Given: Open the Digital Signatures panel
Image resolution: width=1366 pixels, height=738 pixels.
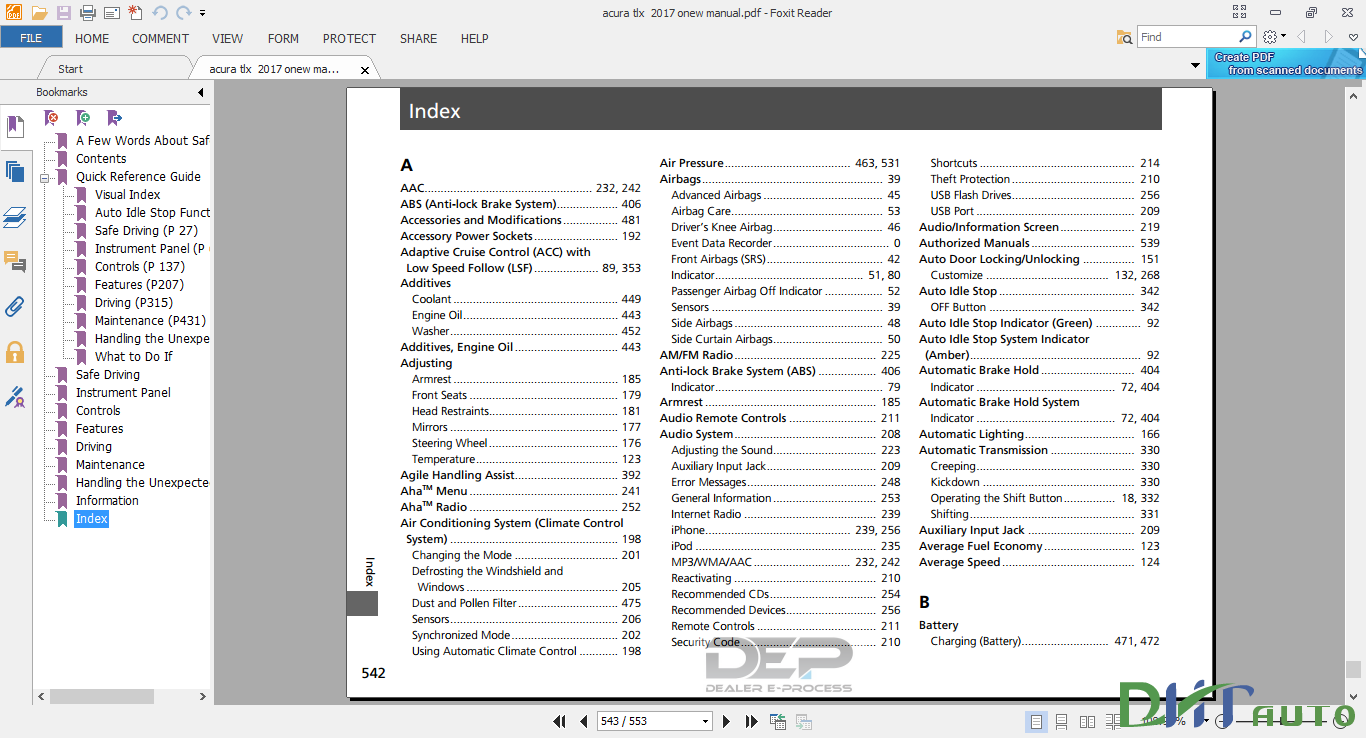Looking at the screenshot, I should click(15, 395).
